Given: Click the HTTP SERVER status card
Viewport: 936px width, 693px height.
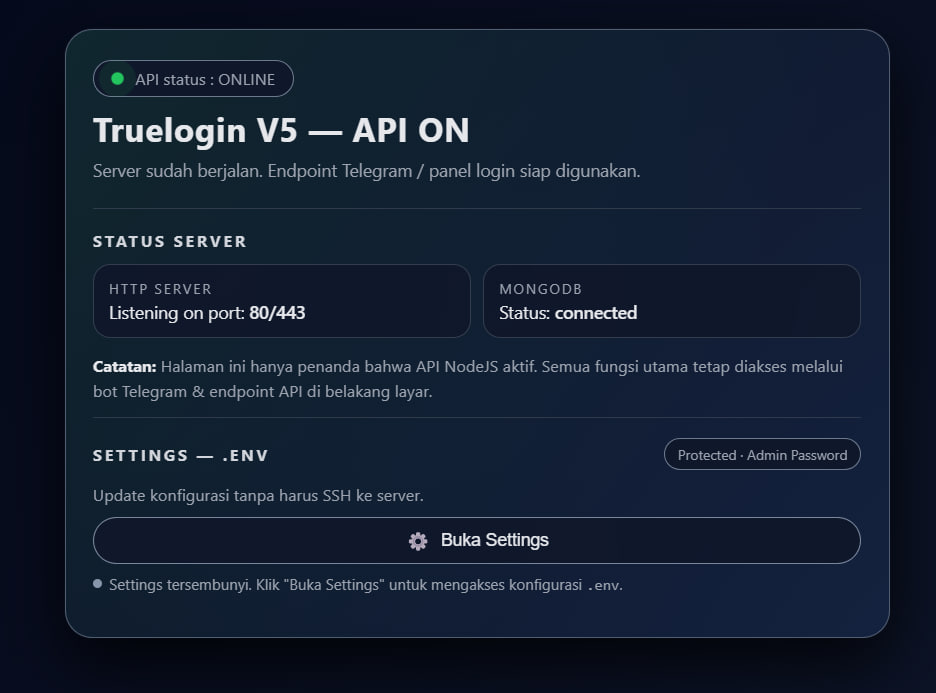Looking at the screenshot, I should [280, 301].
